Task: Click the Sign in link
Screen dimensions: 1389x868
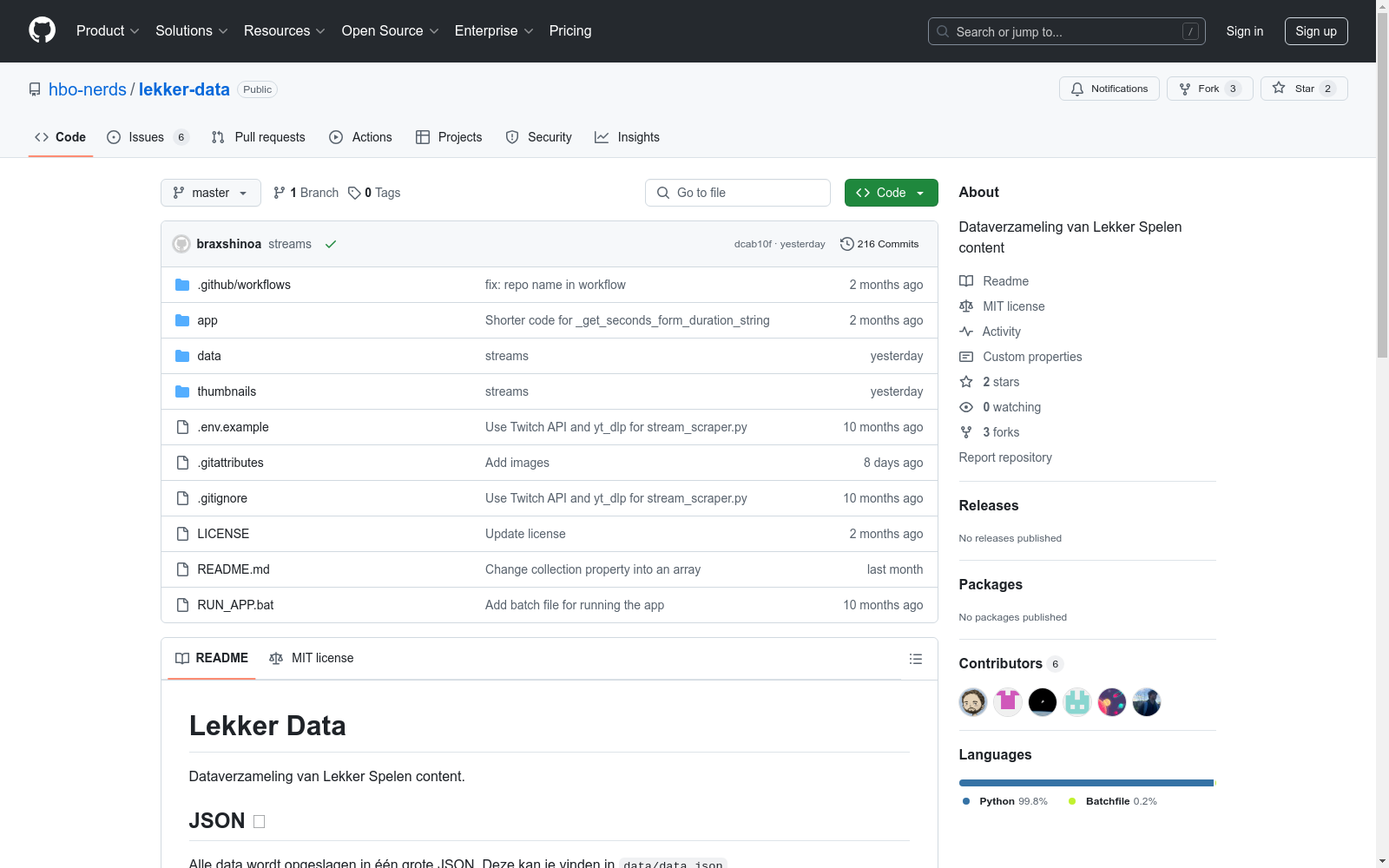Action: 1245,31
